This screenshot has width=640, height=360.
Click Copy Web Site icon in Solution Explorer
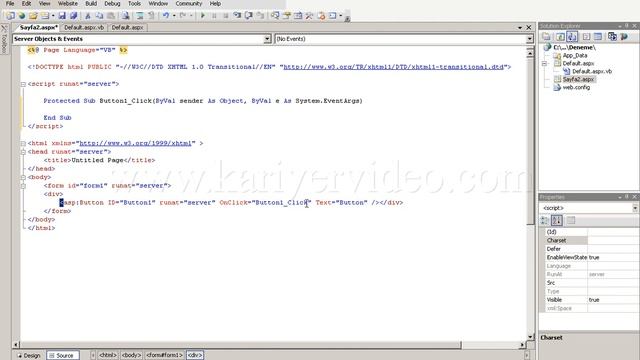pyautogui.click(x=612, y=37)
